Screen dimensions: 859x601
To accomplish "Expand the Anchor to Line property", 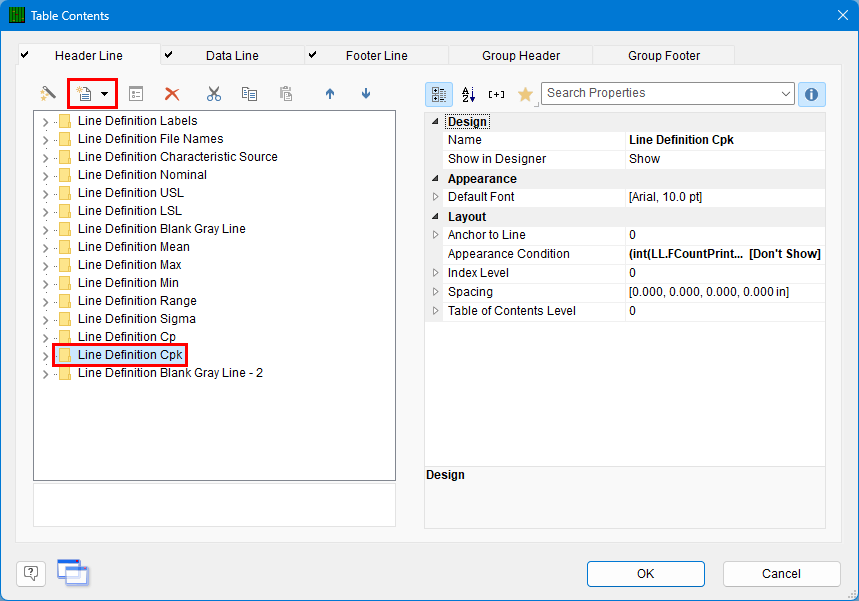I will point(436,234).
